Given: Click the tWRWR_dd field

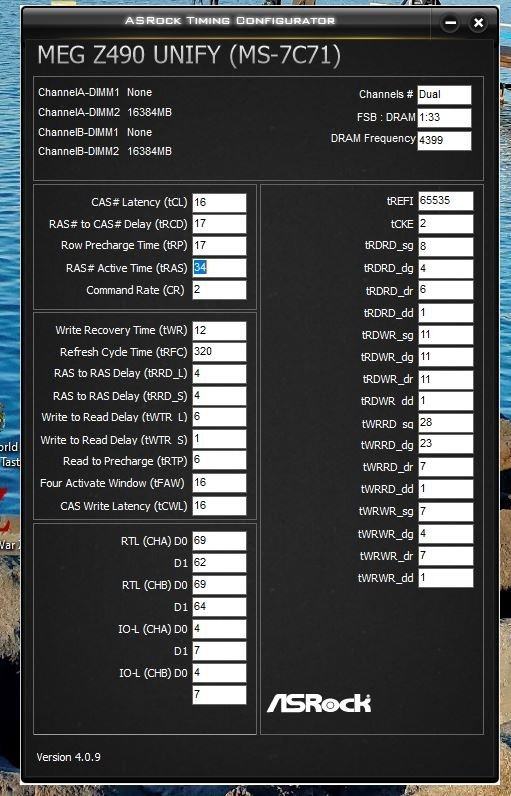Looking at the screenshot, I should [x=446, y=578].
